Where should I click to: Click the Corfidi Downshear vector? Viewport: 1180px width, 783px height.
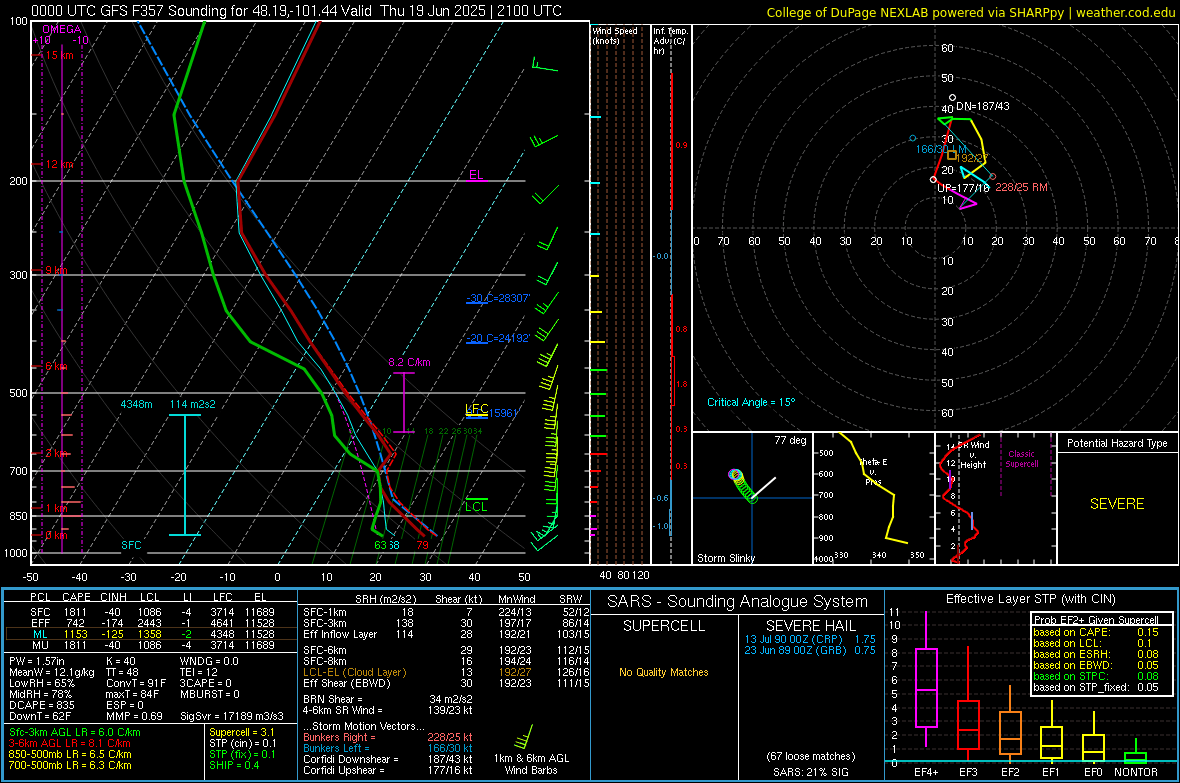click(388, 759)
